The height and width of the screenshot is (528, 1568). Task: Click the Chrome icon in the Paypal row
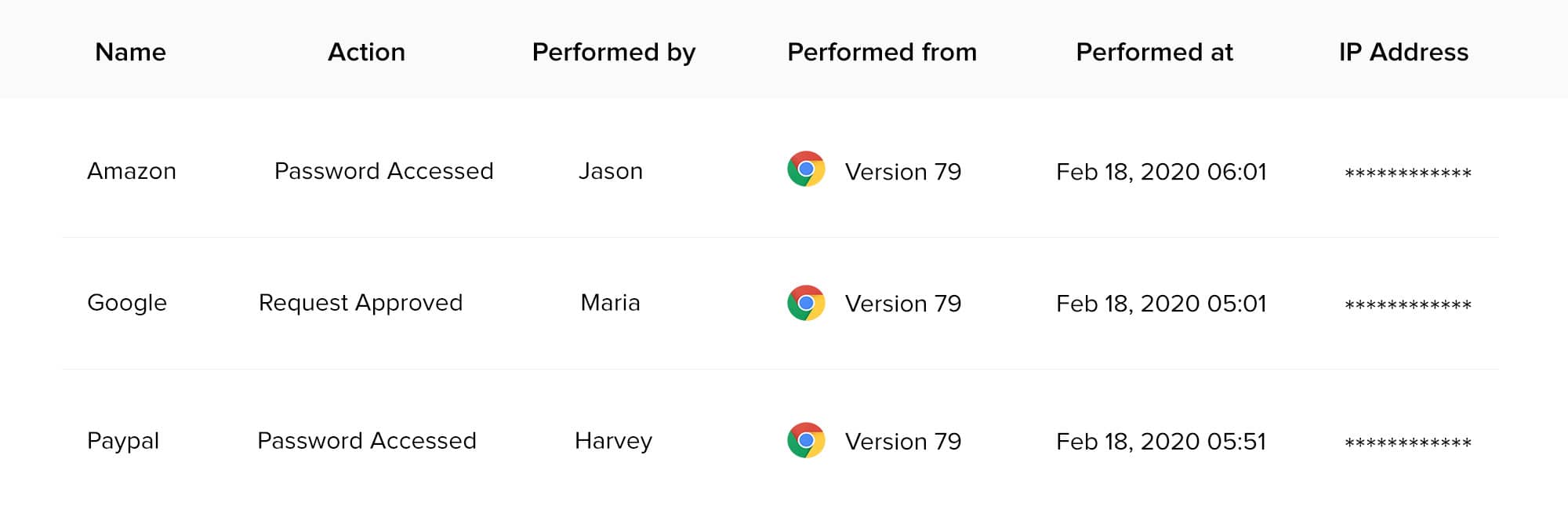806,440
